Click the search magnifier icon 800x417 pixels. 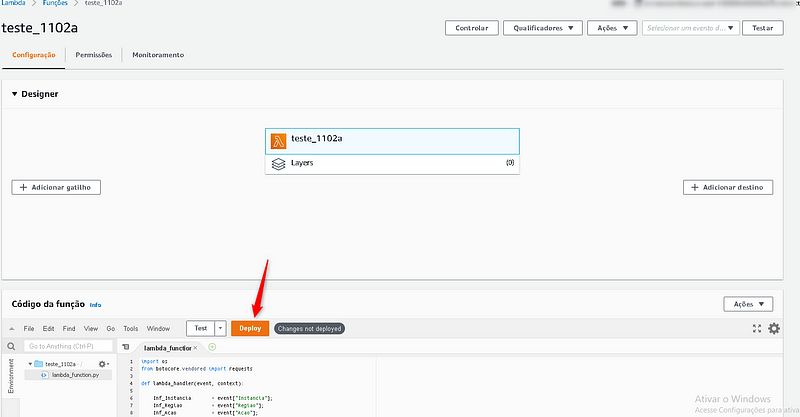pyautogui.click(x=11, y=347)
